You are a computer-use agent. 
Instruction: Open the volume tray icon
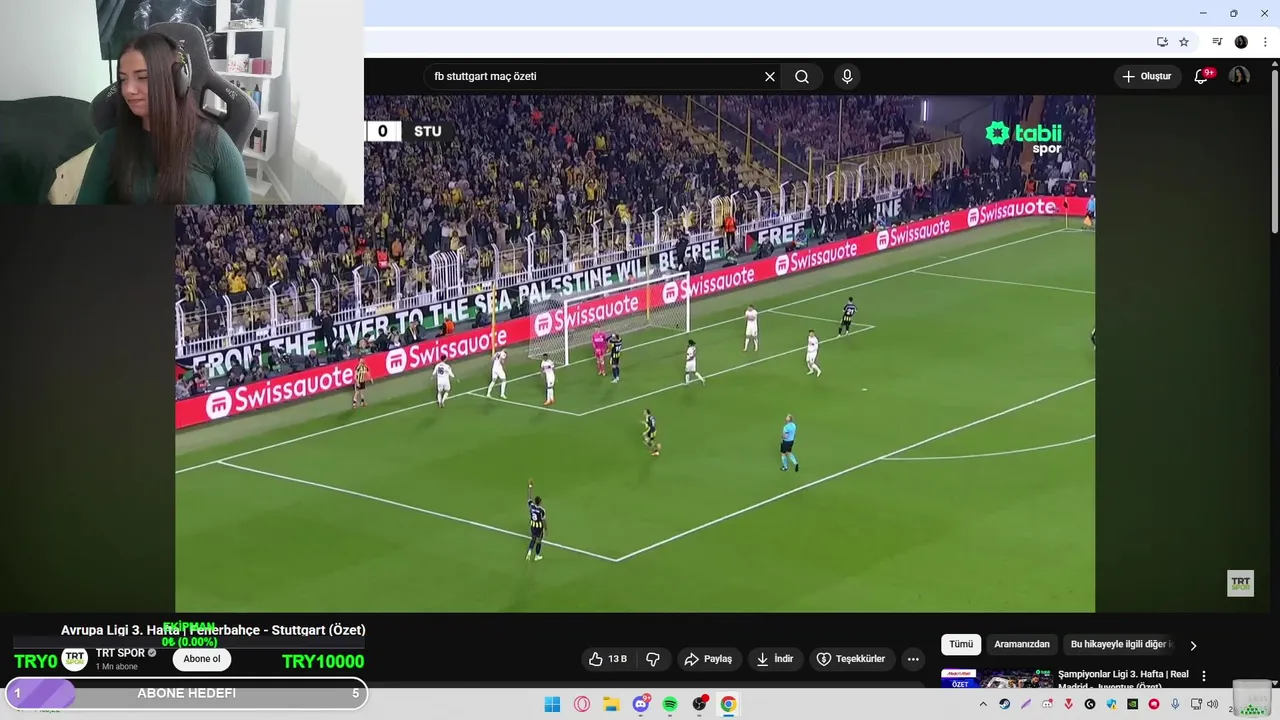pos(1213,704)
